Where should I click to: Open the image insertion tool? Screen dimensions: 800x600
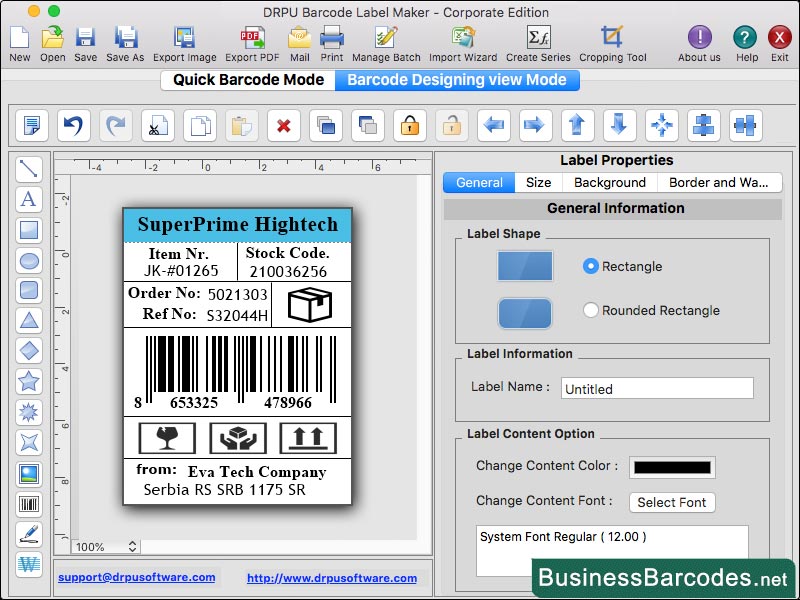click(x=29, y=472)
